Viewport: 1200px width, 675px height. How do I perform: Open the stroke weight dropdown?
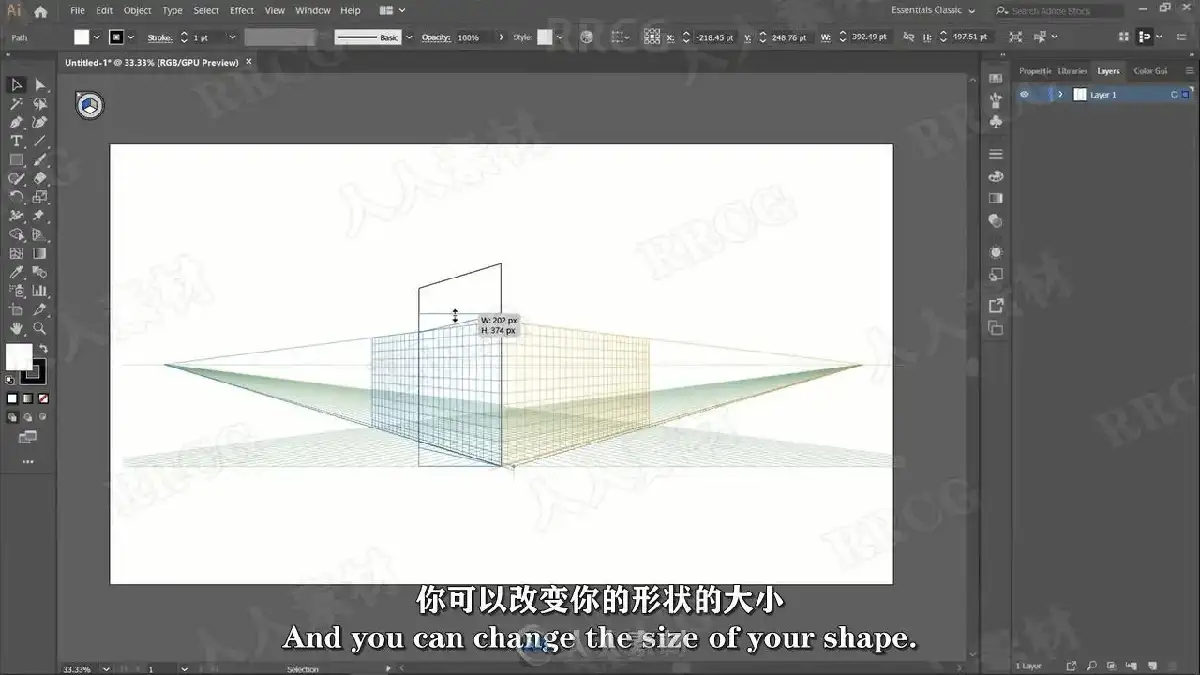click(232, 37)
